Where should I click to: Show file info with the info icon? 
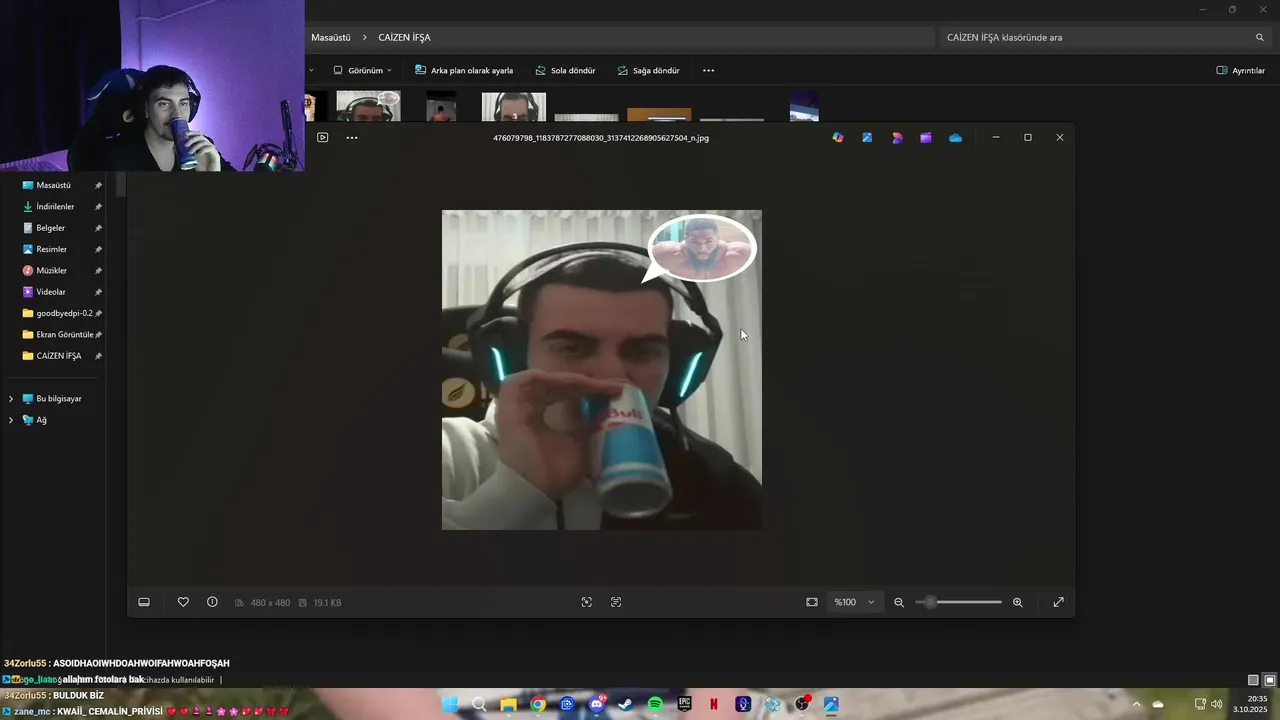pos(212,602)
